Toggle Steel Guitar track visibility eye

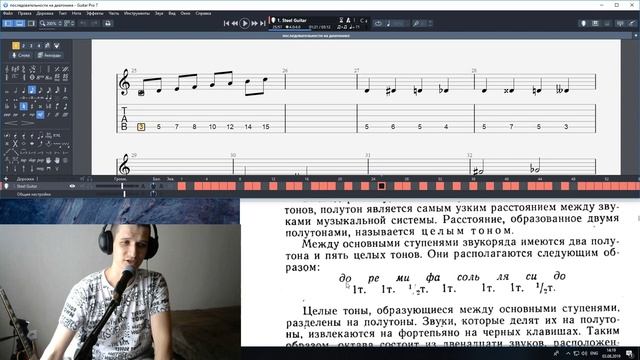pyautogui.click(x=72, y=186)
